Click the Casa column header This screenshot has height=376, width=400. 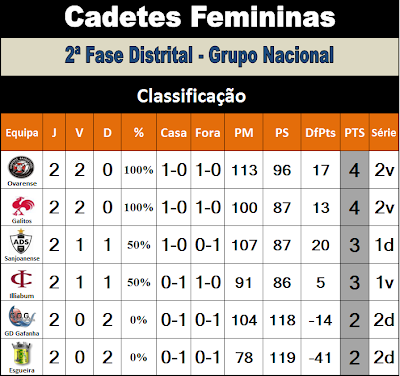(173, 133)
